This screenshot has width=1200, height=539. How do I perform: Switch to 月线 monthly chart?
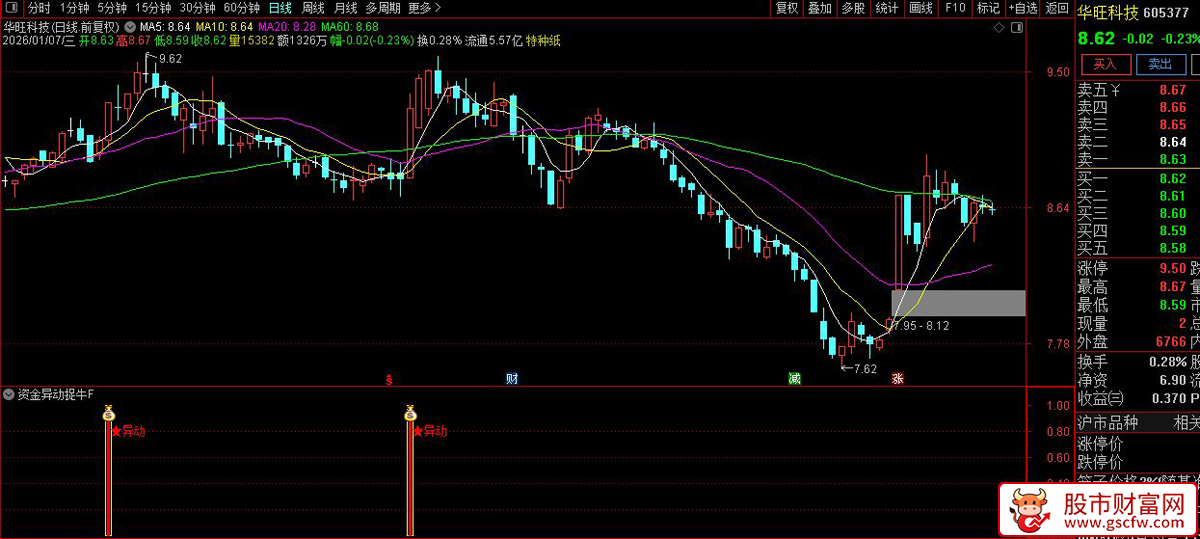345,8
